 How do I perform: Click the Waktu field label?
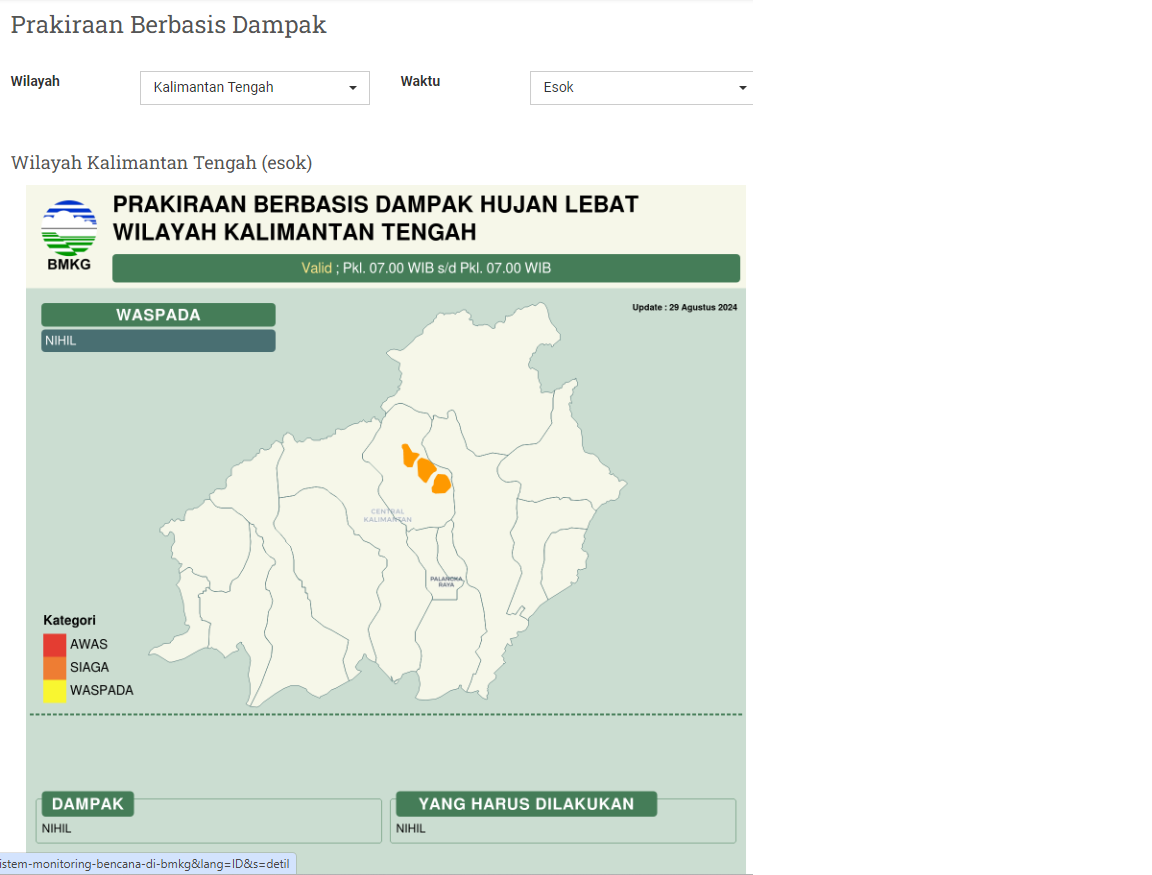(x=420, y=81)
